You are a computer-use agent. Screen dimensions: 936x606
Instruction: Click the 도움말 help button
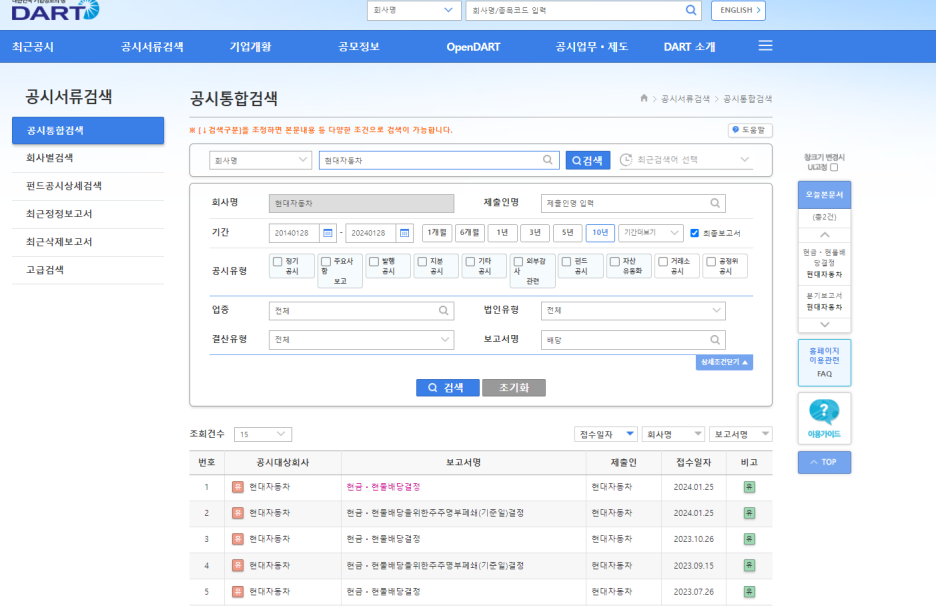[x=750, y=130]
